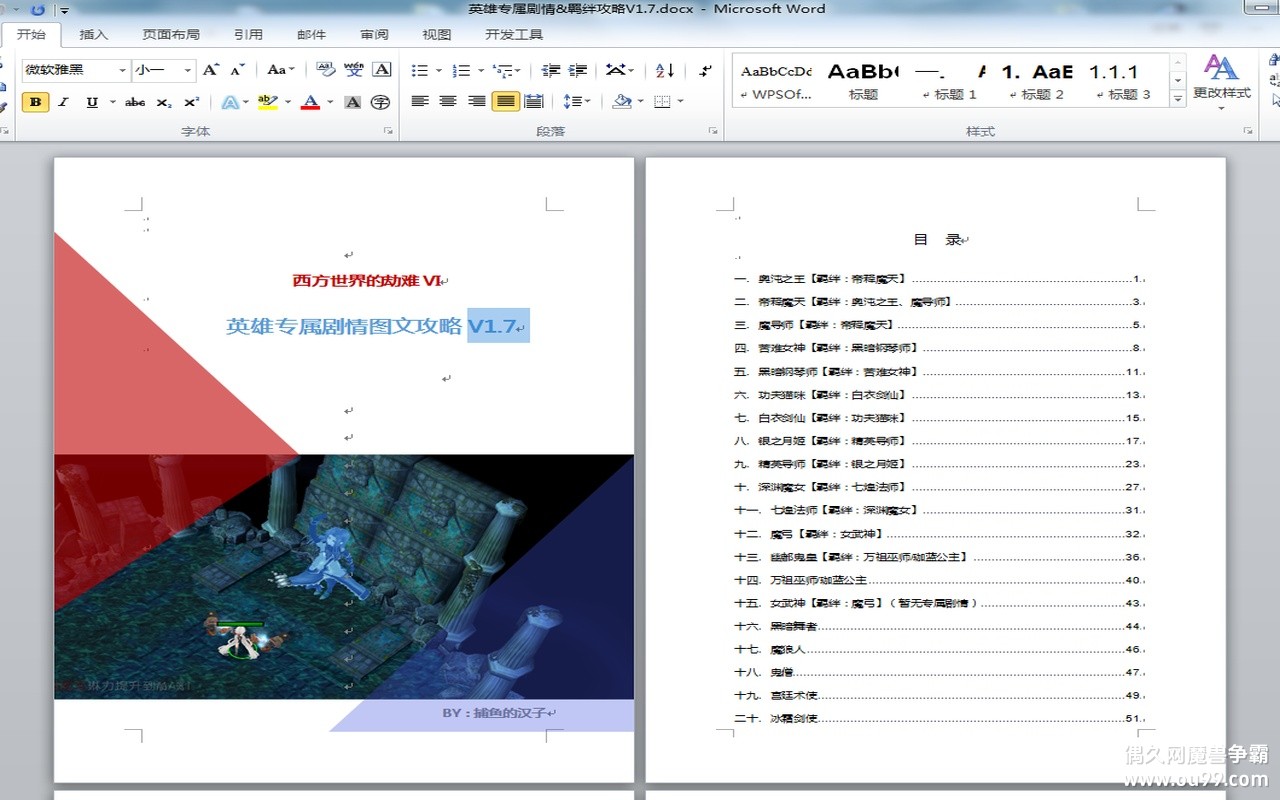Toggle justified text alignment

[505, 102]
